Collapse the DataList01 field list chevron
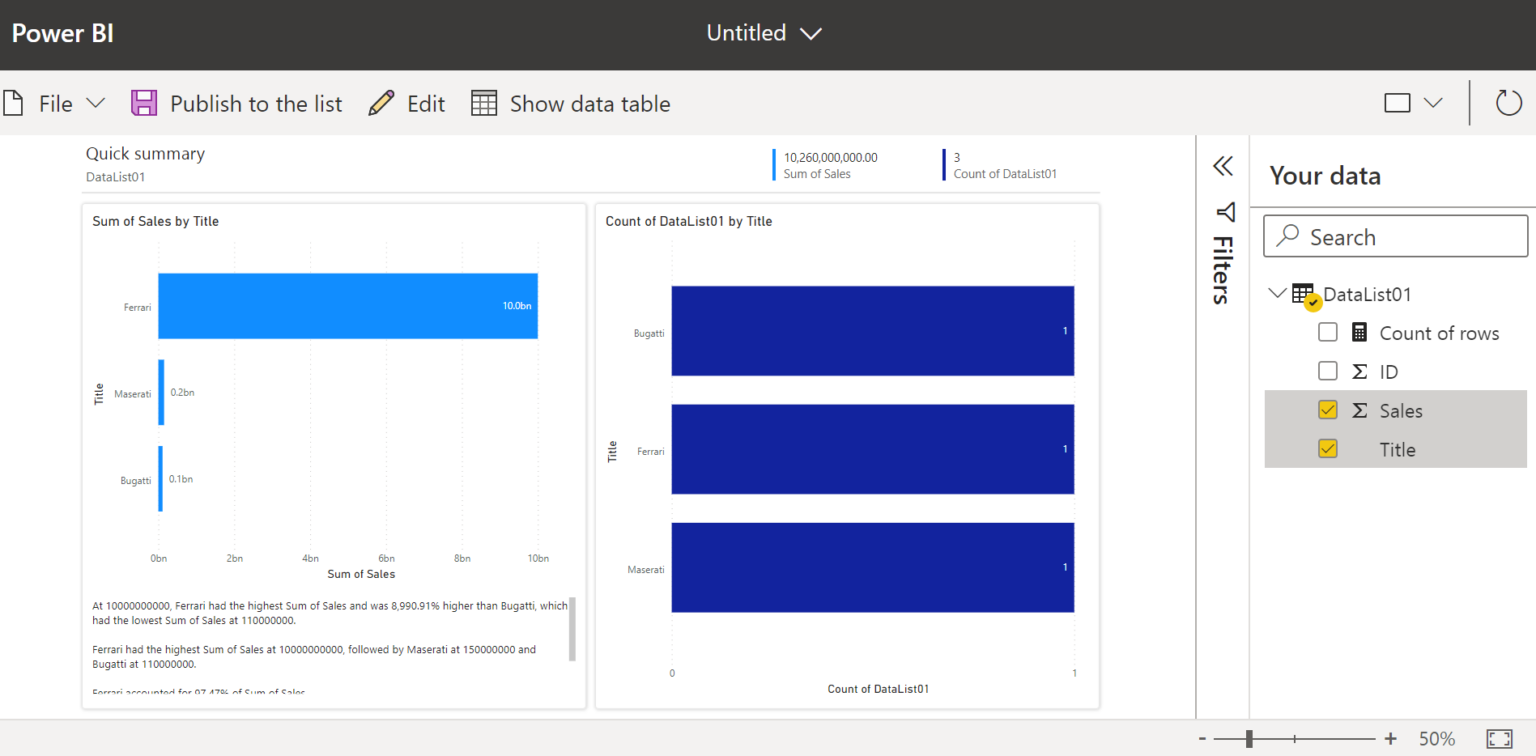Screen dimensions: 1536x756 (1278, 293)
